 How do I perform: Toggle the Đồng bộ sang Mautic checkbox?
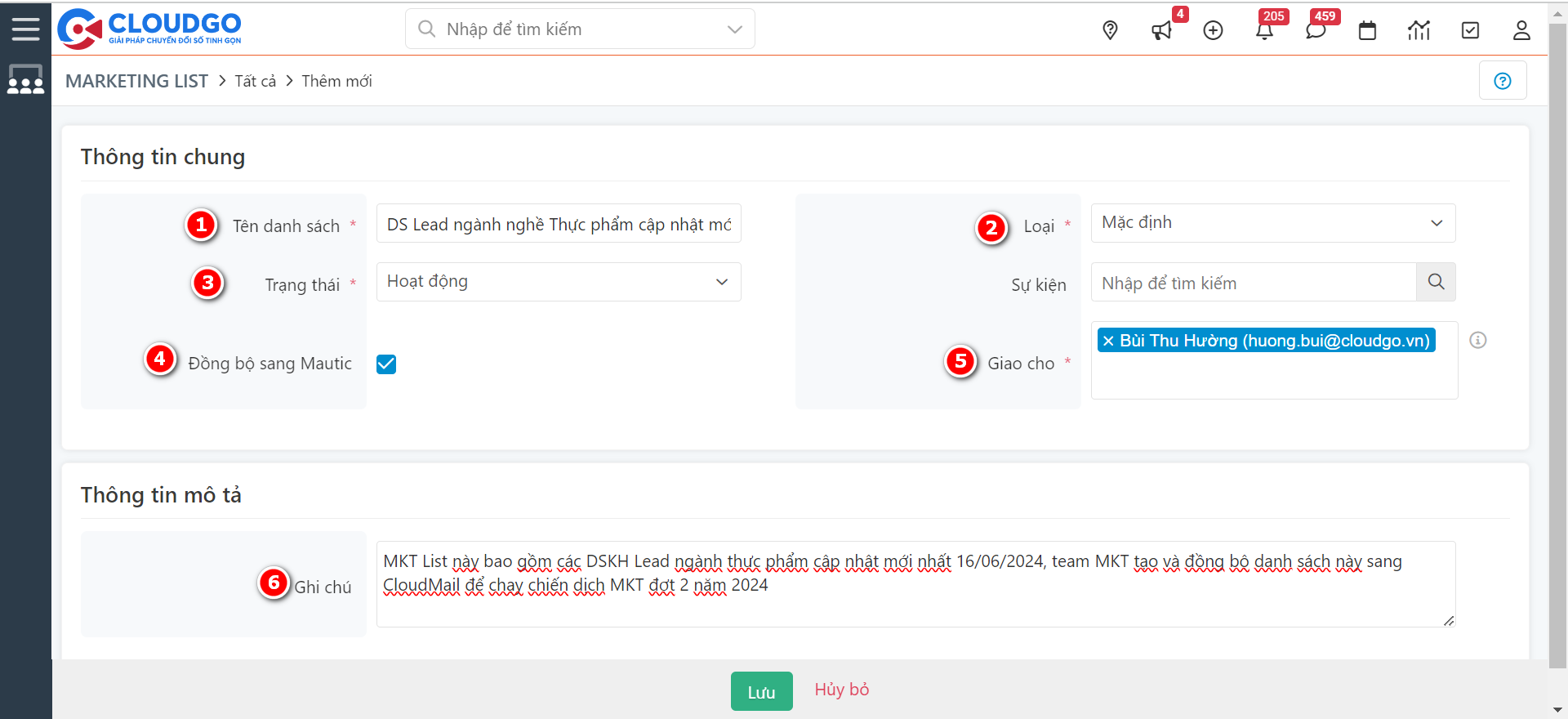(386, 364)
